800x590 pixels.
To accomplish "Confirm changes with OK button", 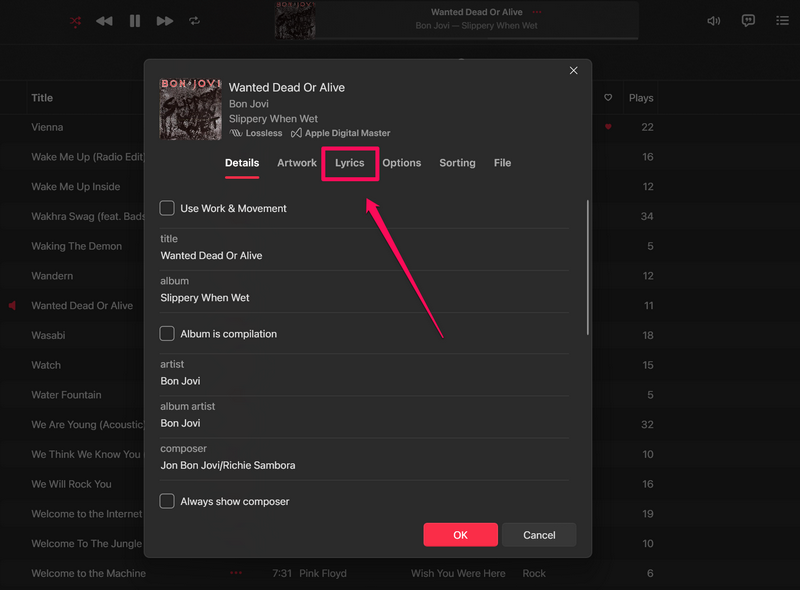I will [460, 535].
